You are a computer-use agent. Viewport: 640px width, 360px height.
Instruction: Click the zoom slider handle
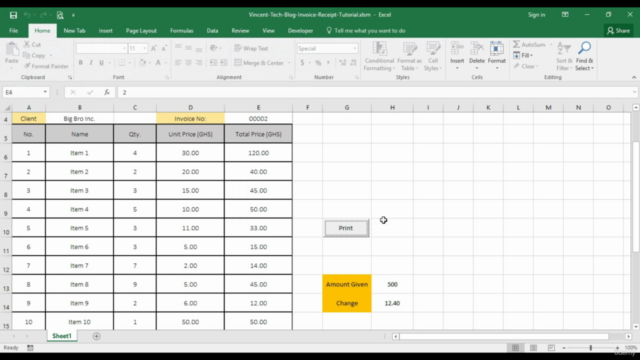(591, 348)
